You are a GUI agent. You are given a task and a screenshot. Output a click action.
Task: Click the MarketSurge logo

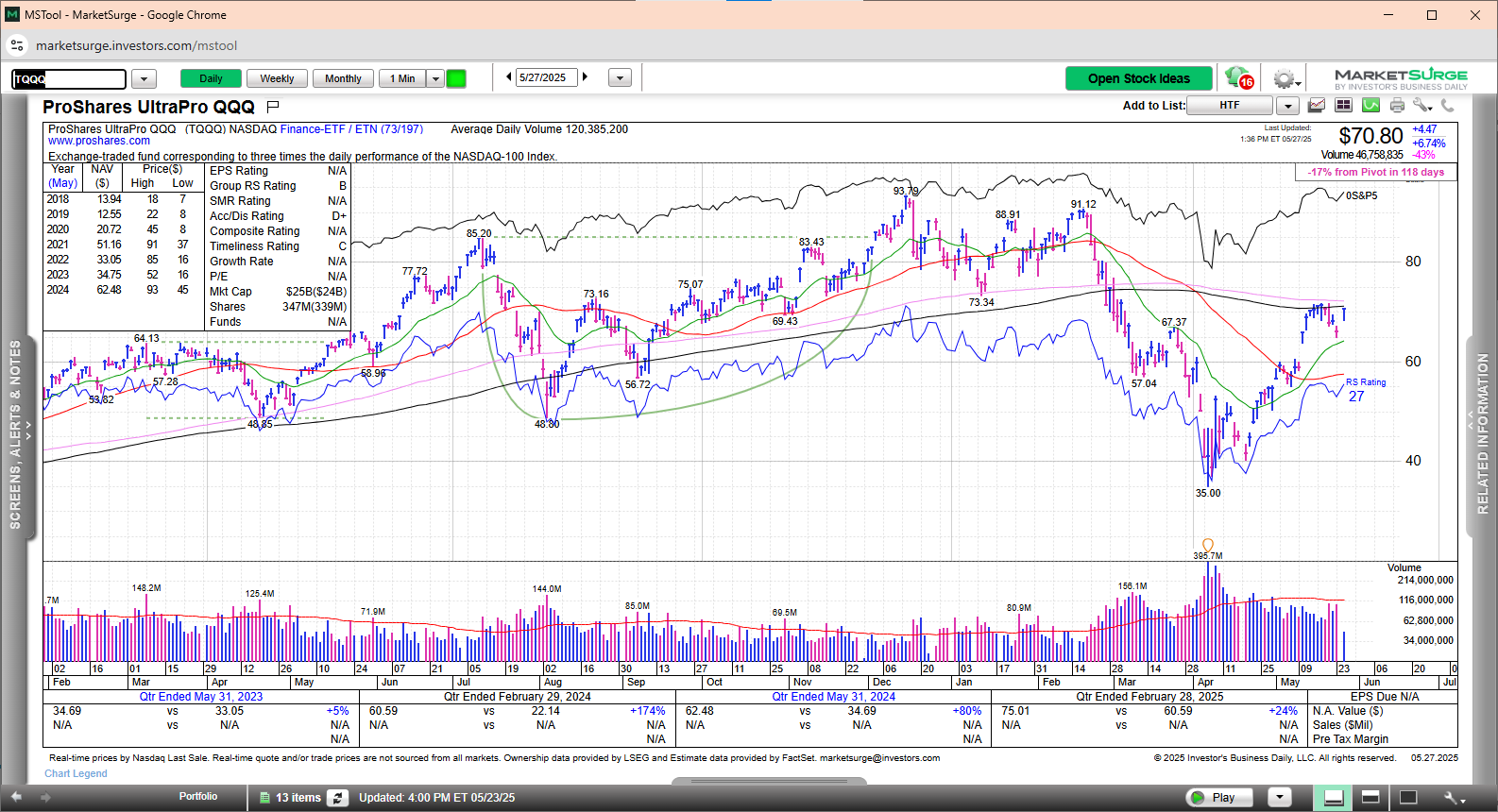click(1401, 78)
